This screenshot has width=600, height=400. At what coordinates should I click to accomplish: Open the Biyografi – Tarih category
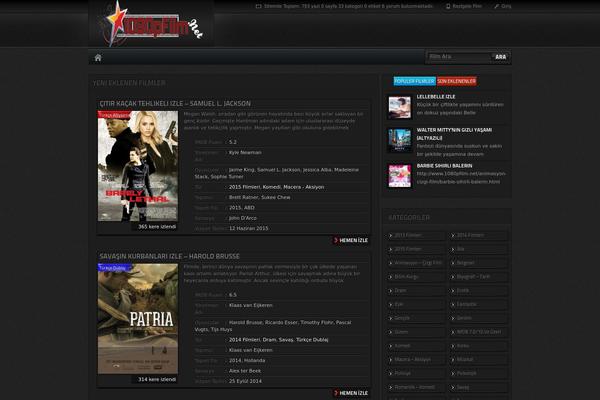pyautogui.click(x=478, y=277)
